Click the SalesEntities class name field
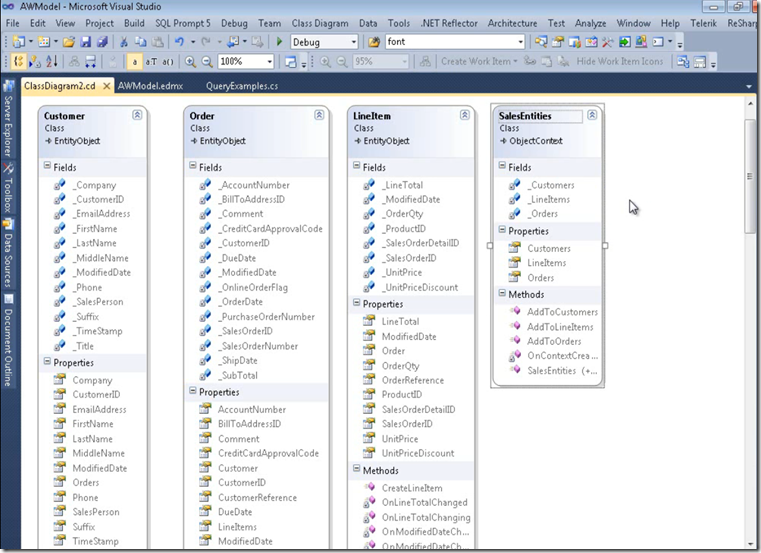This screenshot has height=553, width=761. (540, 116)
